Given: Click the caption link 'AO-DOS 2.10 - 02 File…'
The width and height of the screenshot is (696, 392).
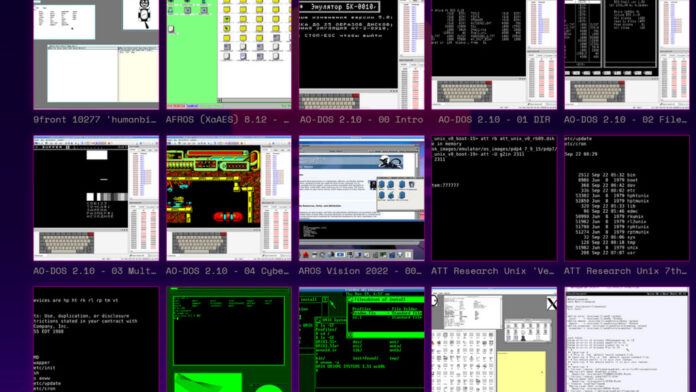Looking at the screenshot, I should tap(625, 119).
